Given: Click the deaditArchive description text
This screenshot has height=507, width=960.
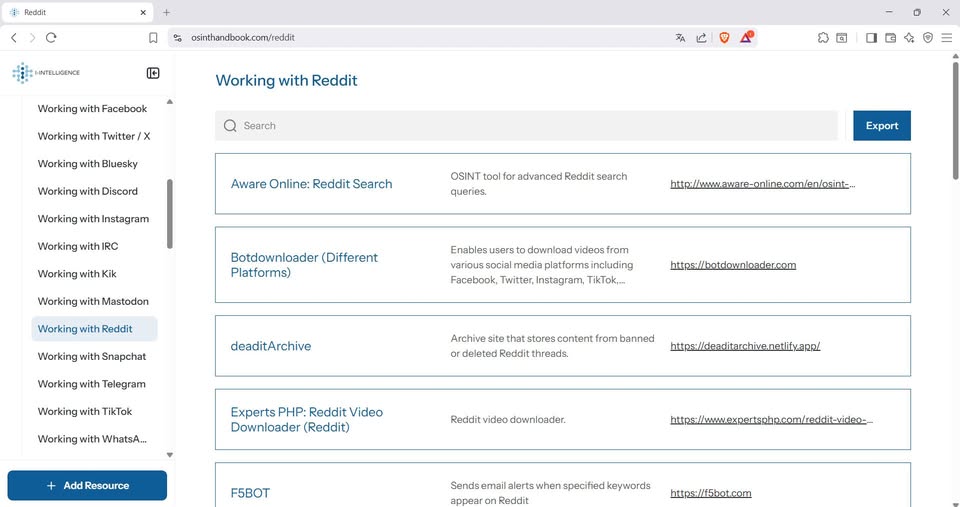Looking at the screenshot, I should click(x=552, y=346).
